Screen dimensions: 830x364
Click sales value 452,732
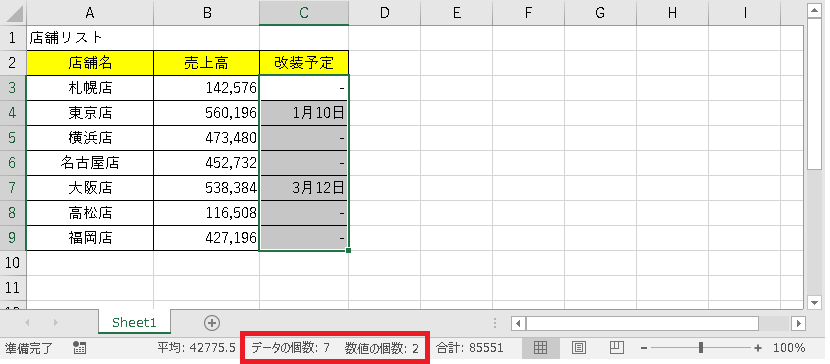(207, 163)
